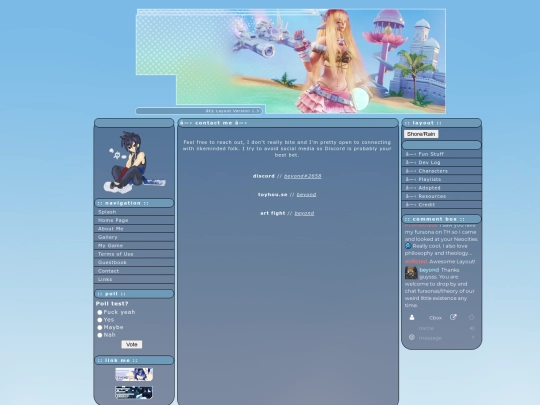The image size is (540, 405).
Task: Click the second dark link-me banner
Action: tap(134, 392)
